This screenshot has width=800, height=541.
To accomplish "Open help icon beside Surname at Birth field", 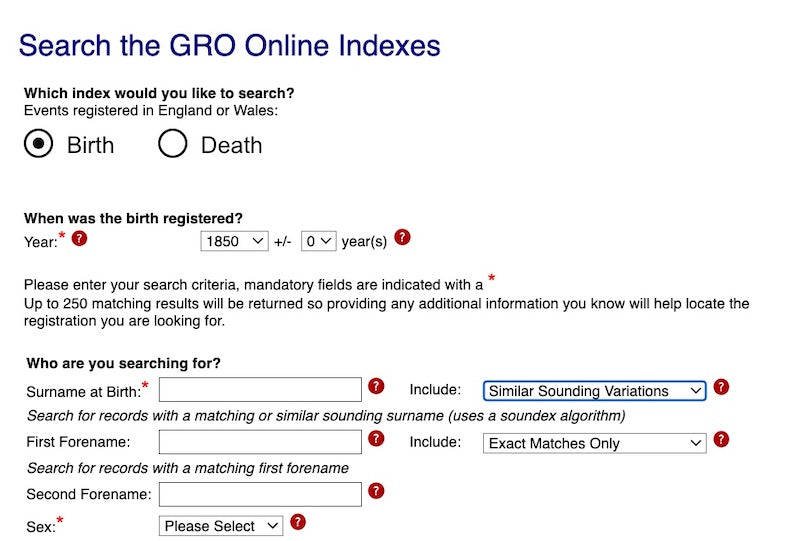I will pyautogui.click(x=376, y=386).
